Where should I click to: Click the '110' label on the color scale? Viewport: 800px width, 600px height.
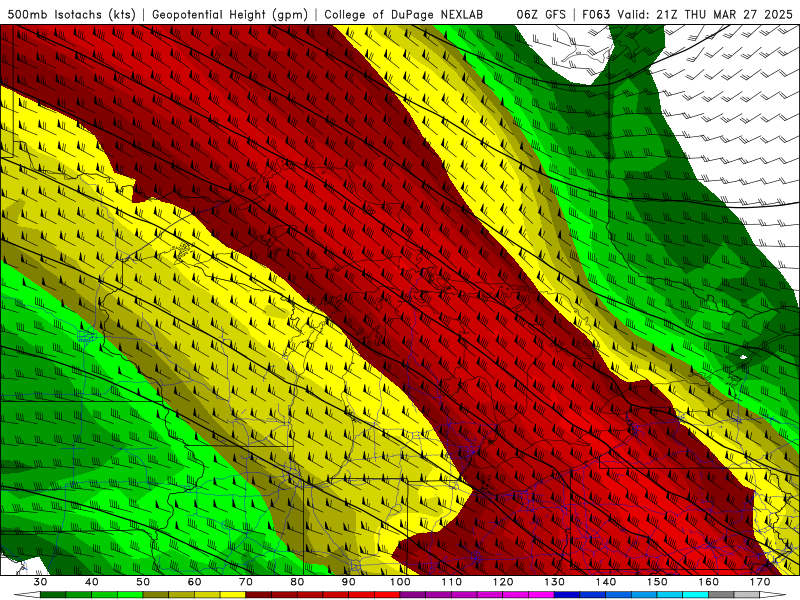pyautogui.click(x=452, y=582)
